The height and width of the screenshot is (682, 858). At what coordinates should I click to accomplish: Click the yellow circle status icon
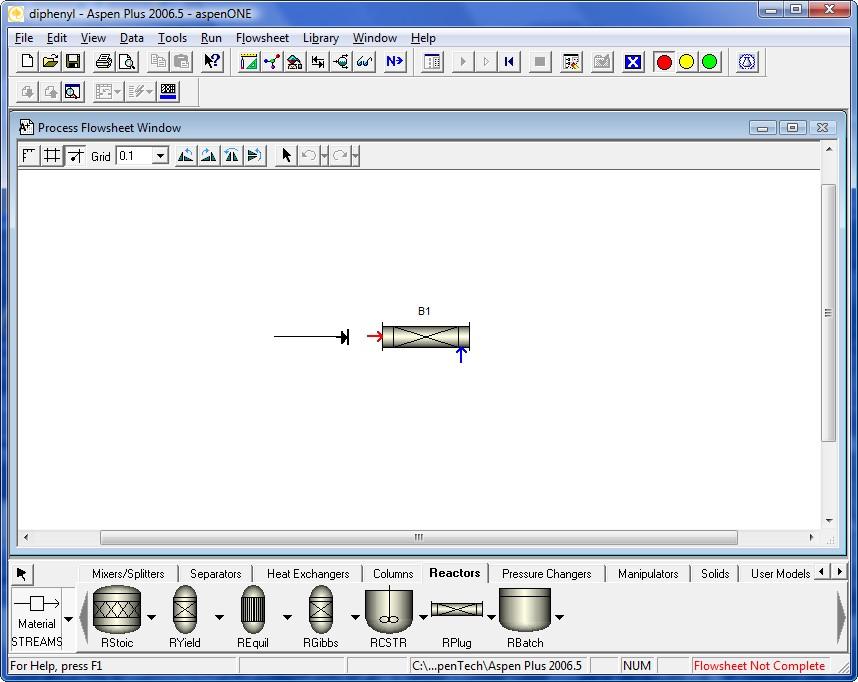[x=686, y=61]
